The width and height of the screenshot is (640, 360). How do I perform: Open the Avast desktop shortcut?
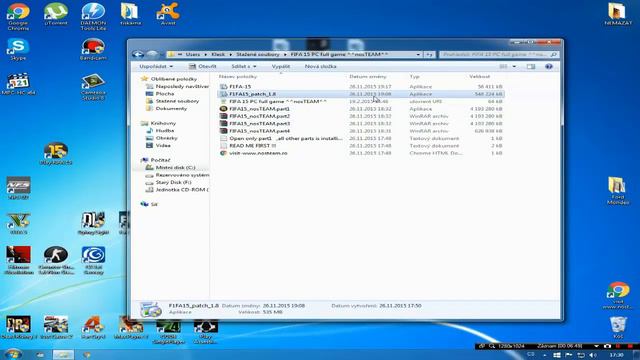[x=168, y=14]
